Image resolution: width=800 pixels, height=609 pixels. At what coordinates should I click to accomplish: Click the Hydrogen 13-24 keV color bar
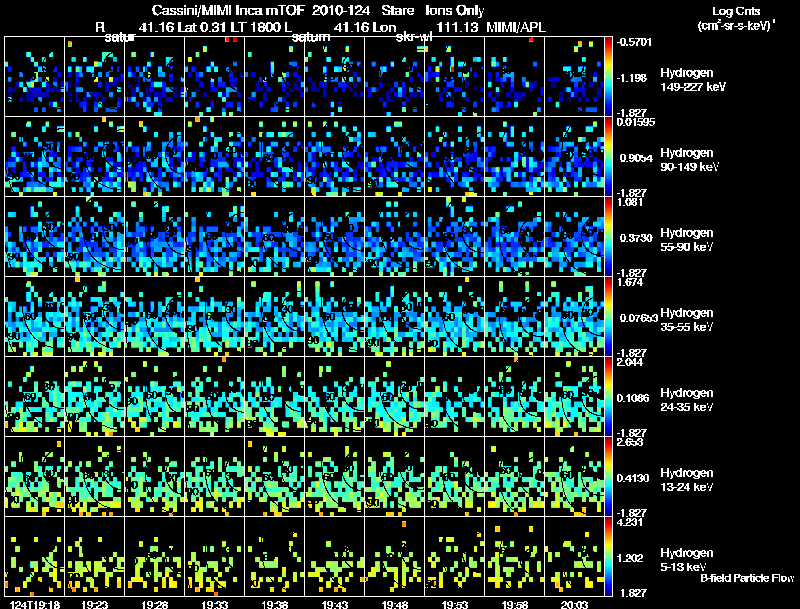(608, 477)
